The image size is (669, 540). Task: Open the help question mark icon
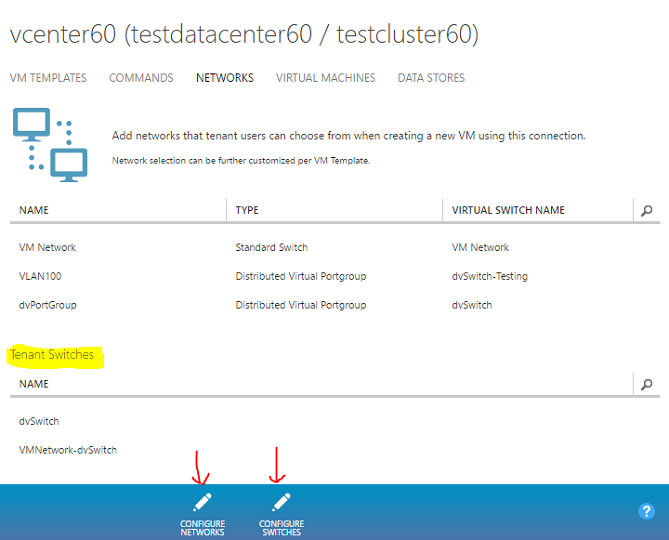pyautogui.click(x=646, y=511)
